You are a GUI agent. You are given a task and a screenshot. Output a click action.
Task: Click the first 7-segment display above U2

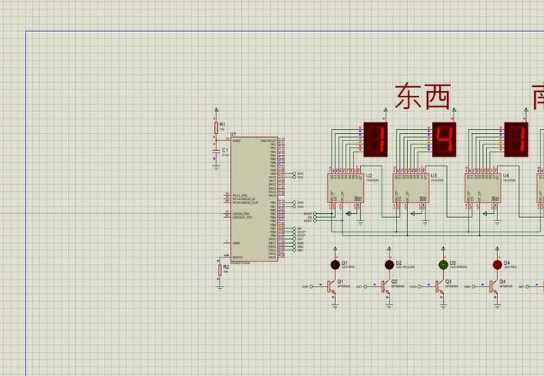[x=375, y=139]
